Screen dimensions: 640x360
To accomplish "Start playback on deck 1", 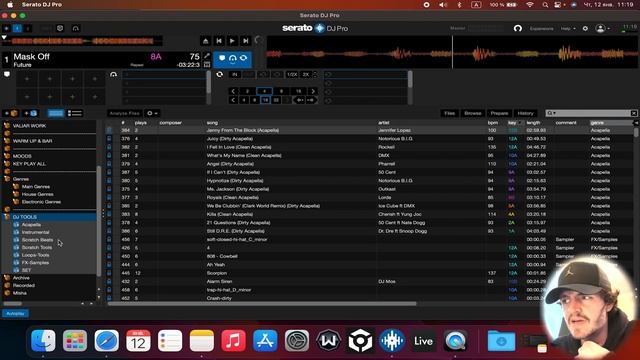I will tap(232, 41).
